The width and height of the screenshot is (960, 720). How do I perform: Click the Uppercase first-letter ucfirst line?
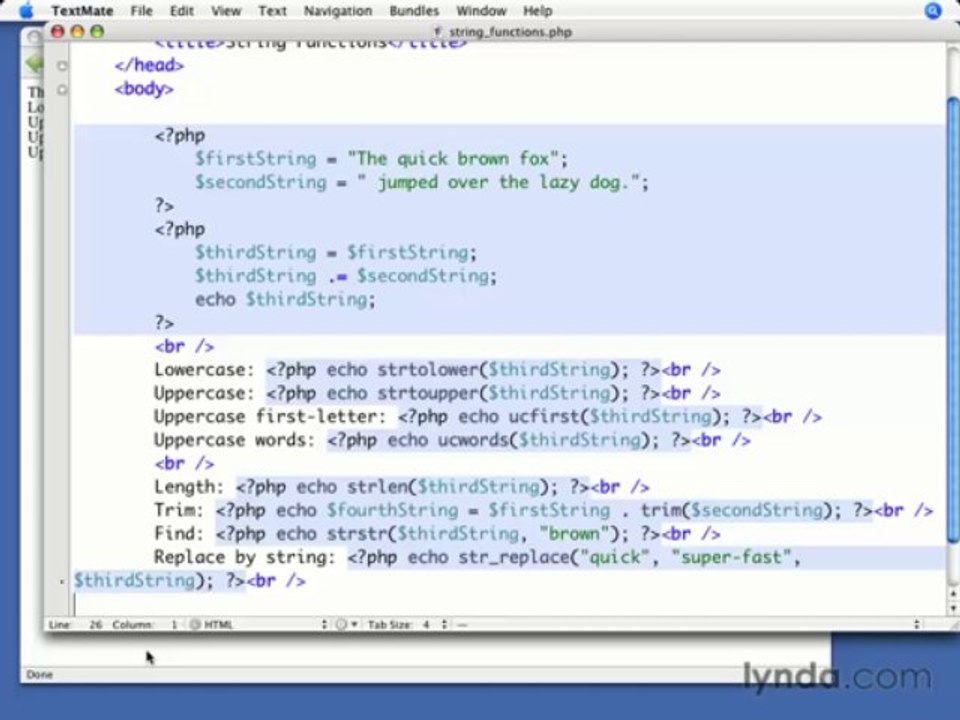point(487,417)
